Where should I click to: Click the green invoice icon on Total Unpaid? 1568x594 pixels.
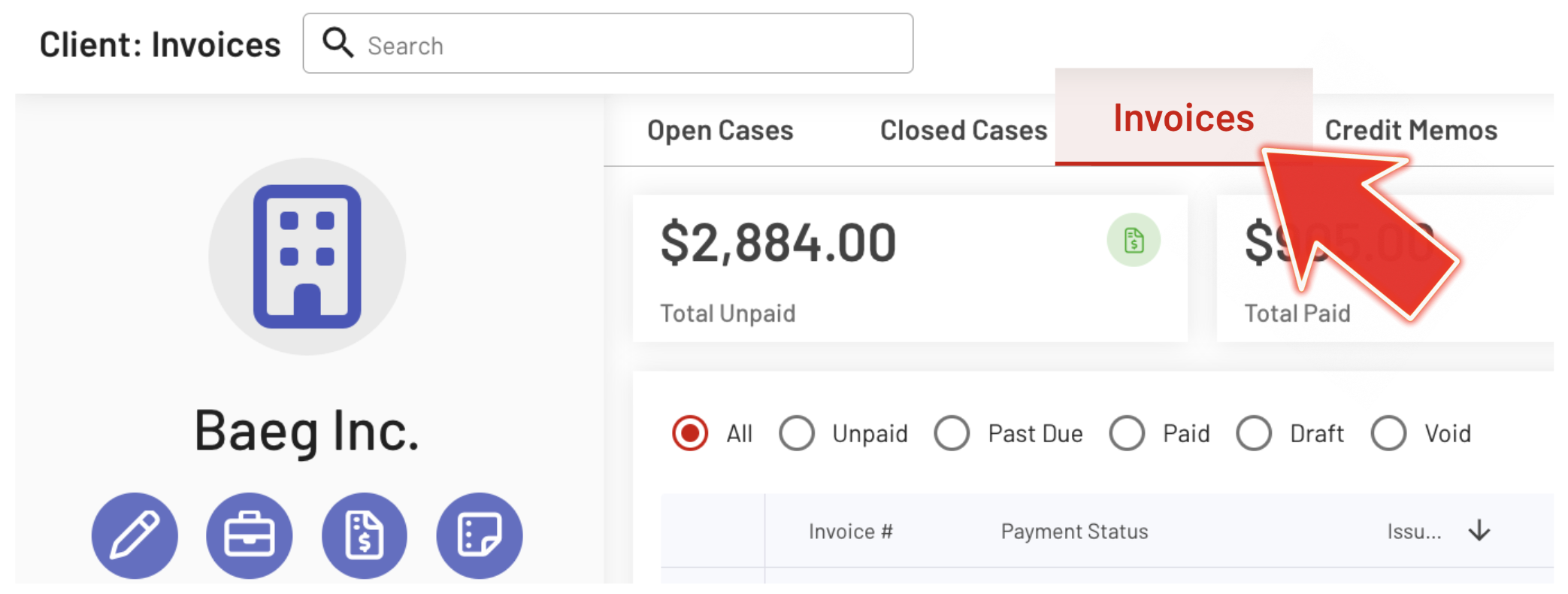[1134, 241]
